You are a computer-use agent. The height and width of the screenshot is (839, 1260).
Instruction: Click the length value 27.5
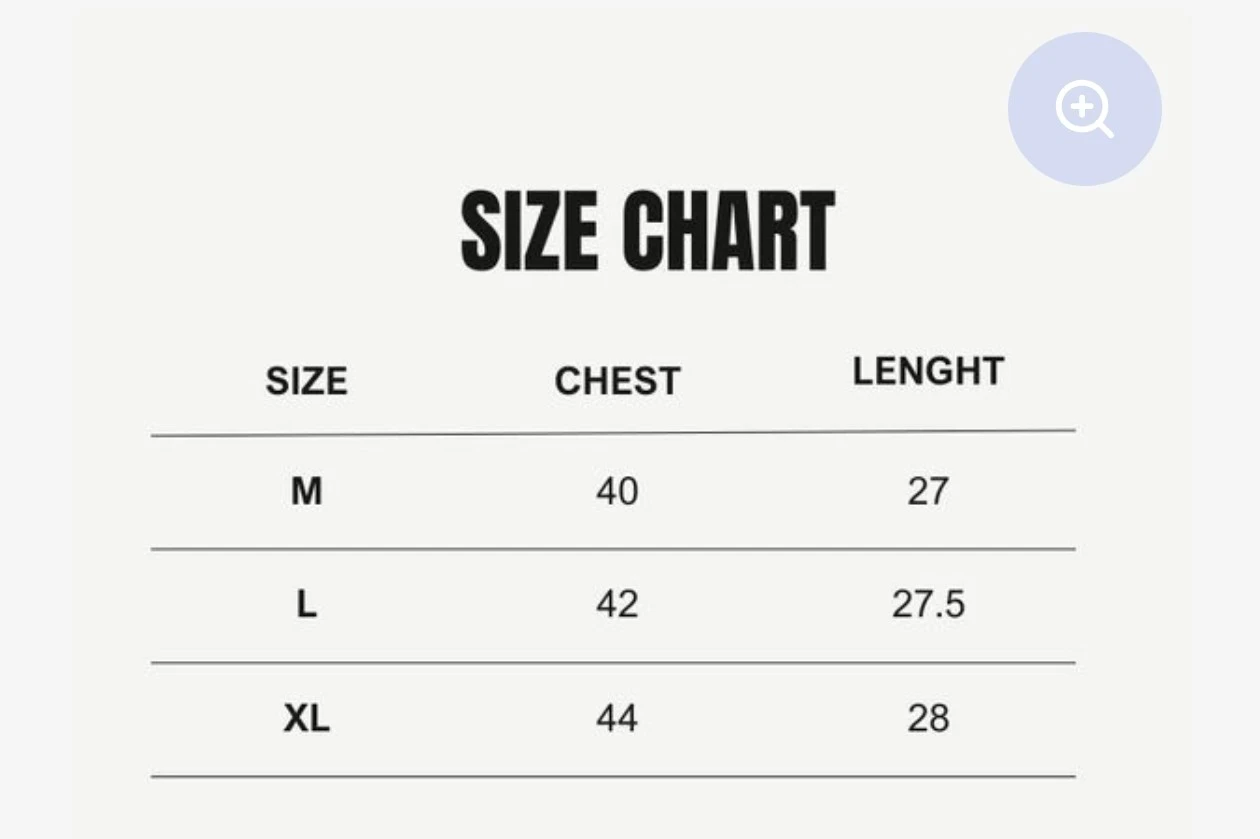pos(928,605)
